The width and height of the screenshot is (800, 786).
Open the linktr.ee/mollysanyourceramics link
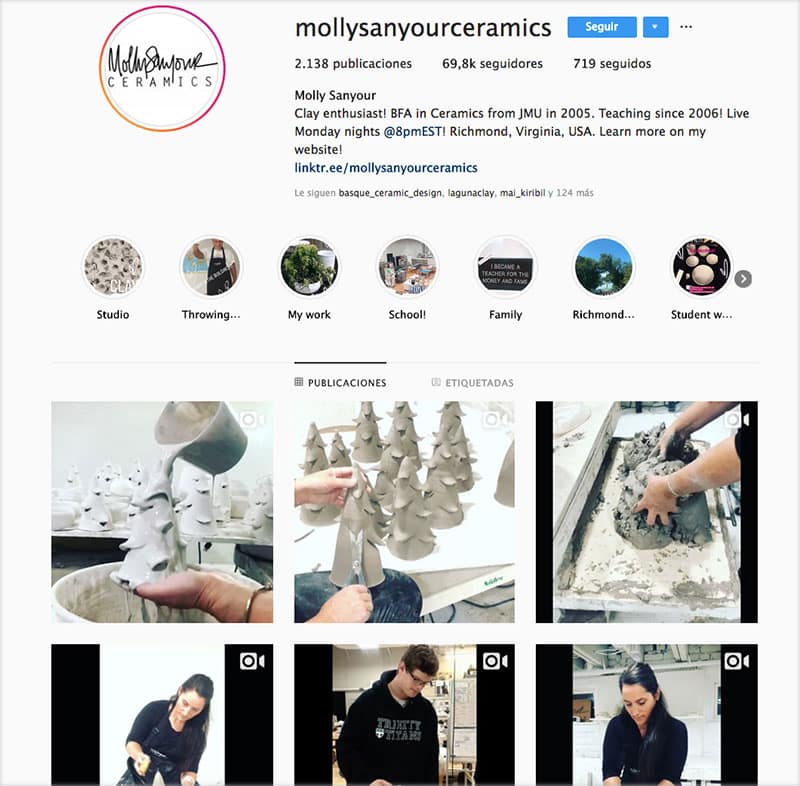tap(386, 168)
